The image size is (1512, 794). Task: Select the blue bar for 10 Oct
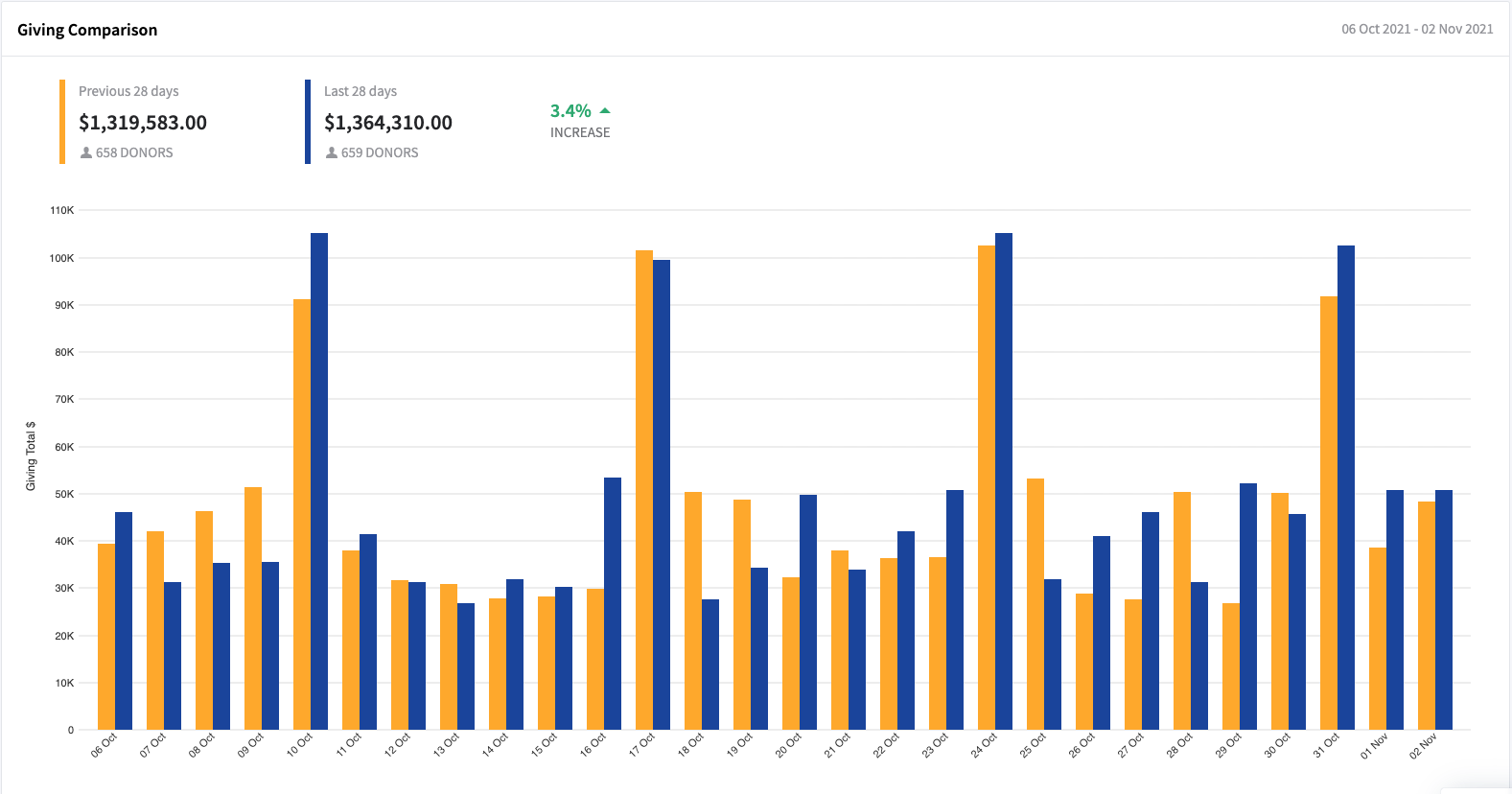[x=319, y=481]
